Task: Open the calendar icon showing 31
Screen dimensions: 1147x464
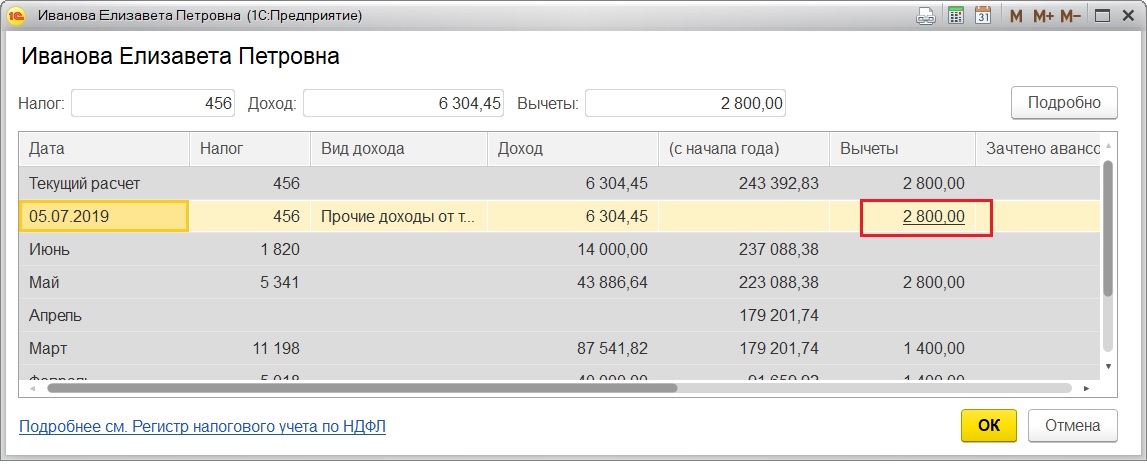Action: point(983,16)
